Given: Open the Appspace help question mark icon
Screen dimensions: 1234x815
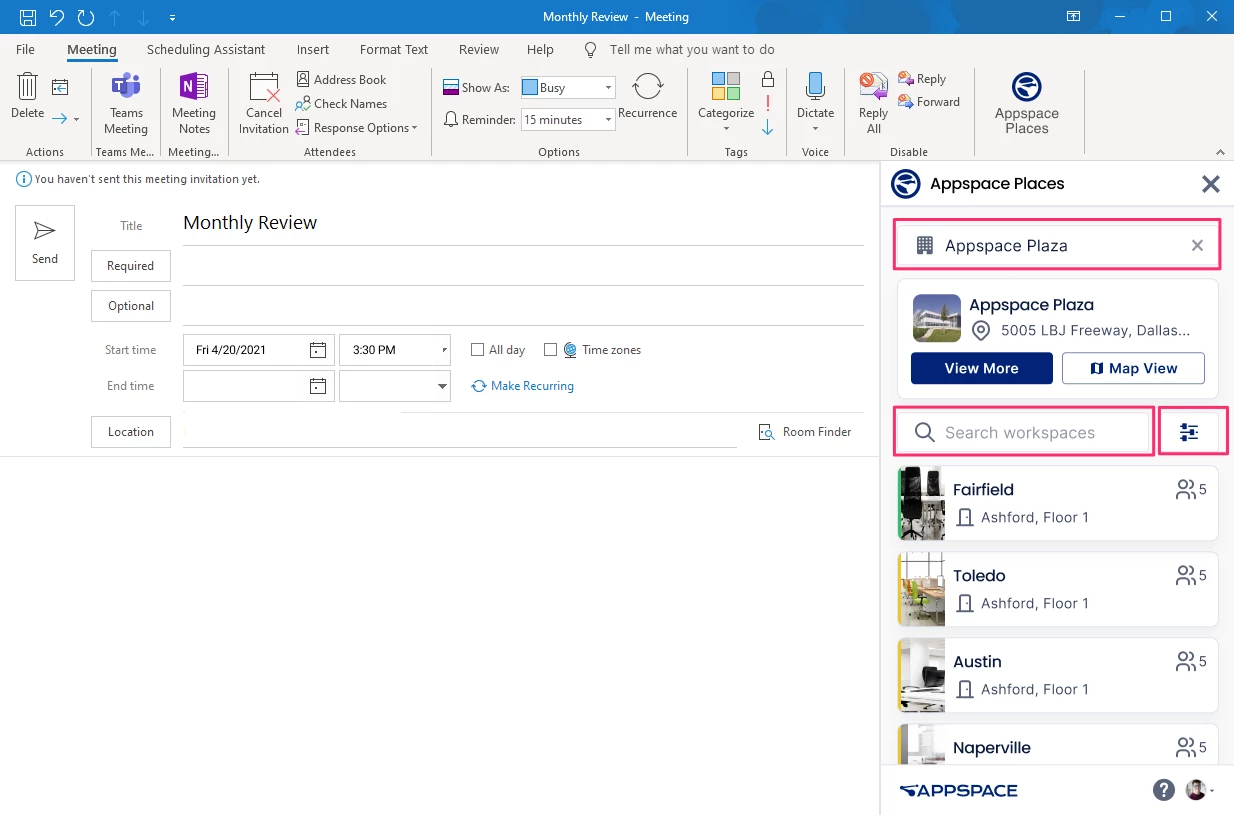Looking at the screenshot, I should 1163,790.
